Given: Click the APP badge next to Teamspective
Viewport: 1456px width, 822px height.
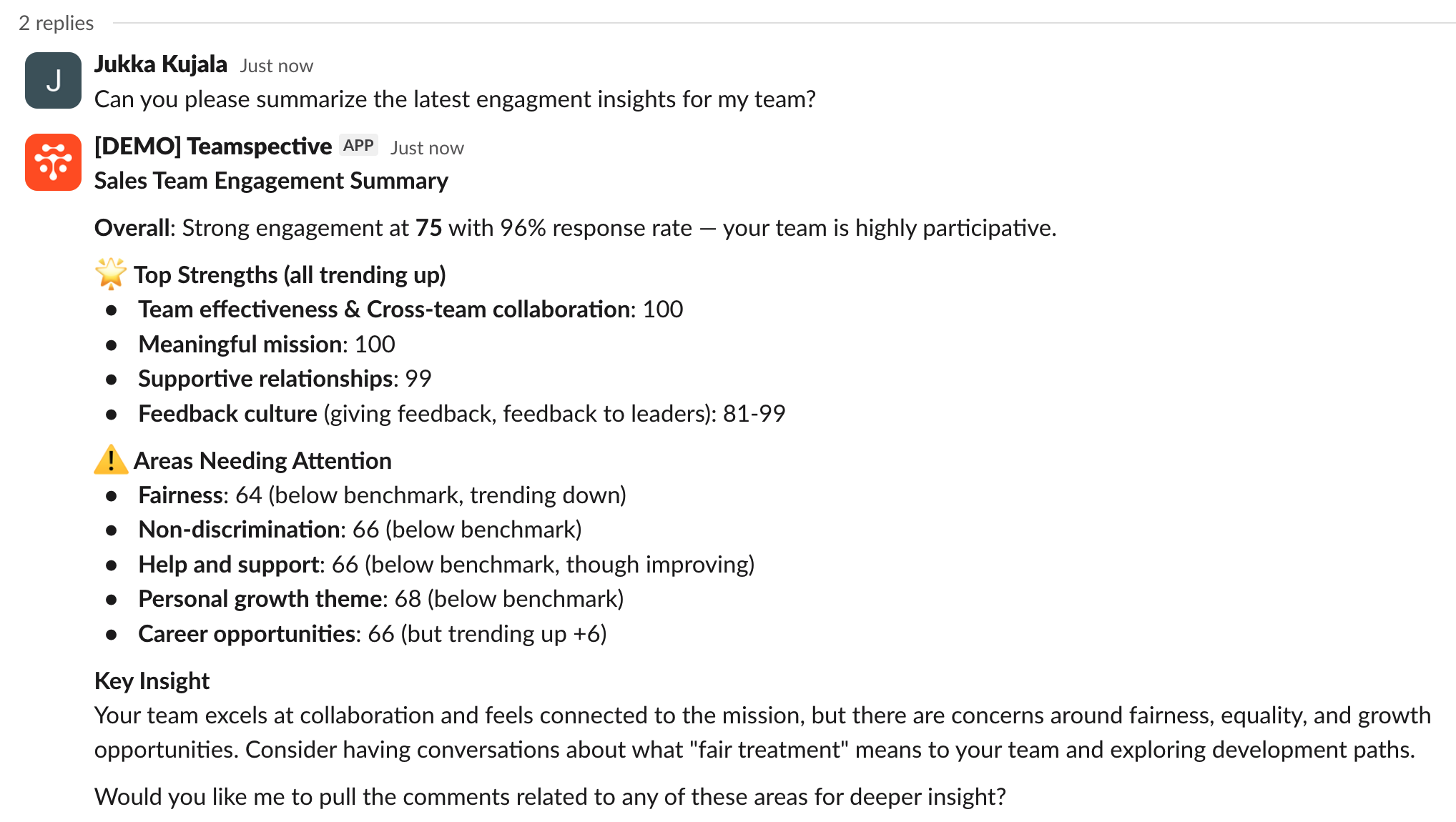Looking at the screenshot, I should (358, 146).
